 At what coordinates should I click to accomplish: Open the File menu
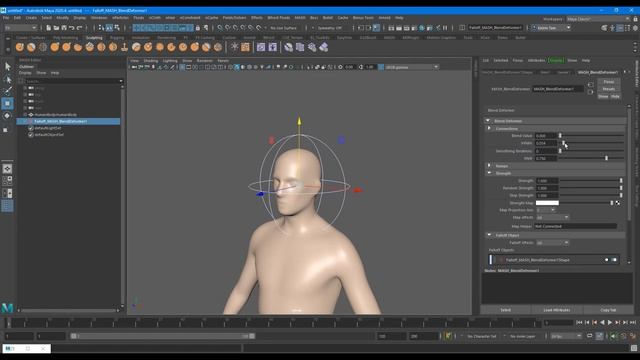[6, 18]
